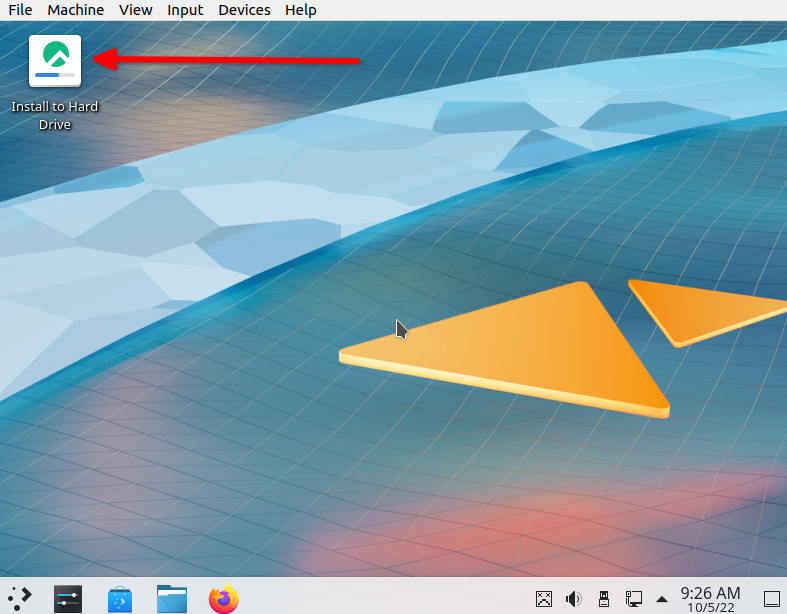Open the Input menu
The image size is (787, 614).
(x=185, y=10)
